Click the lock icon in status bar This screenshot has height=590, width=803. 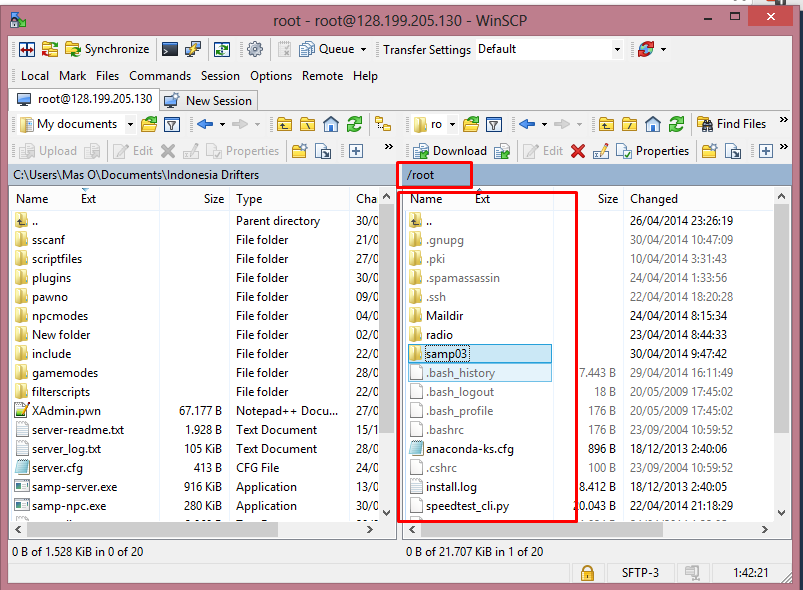587,573
